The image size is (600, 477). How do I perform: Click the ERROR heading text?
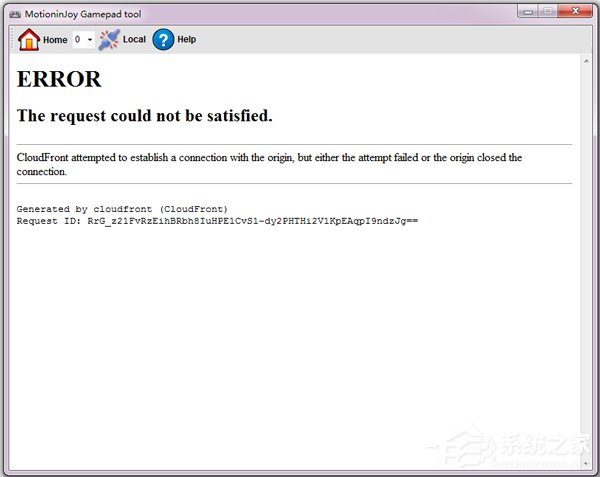[59, 79]
